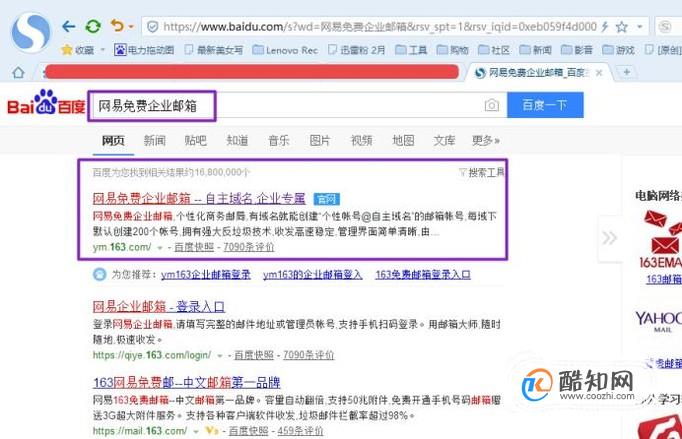Click camera image-search icon
Image resolution: width=682 pixels, height=439 pixels.
pyautogui.click(x=491, y=105)
